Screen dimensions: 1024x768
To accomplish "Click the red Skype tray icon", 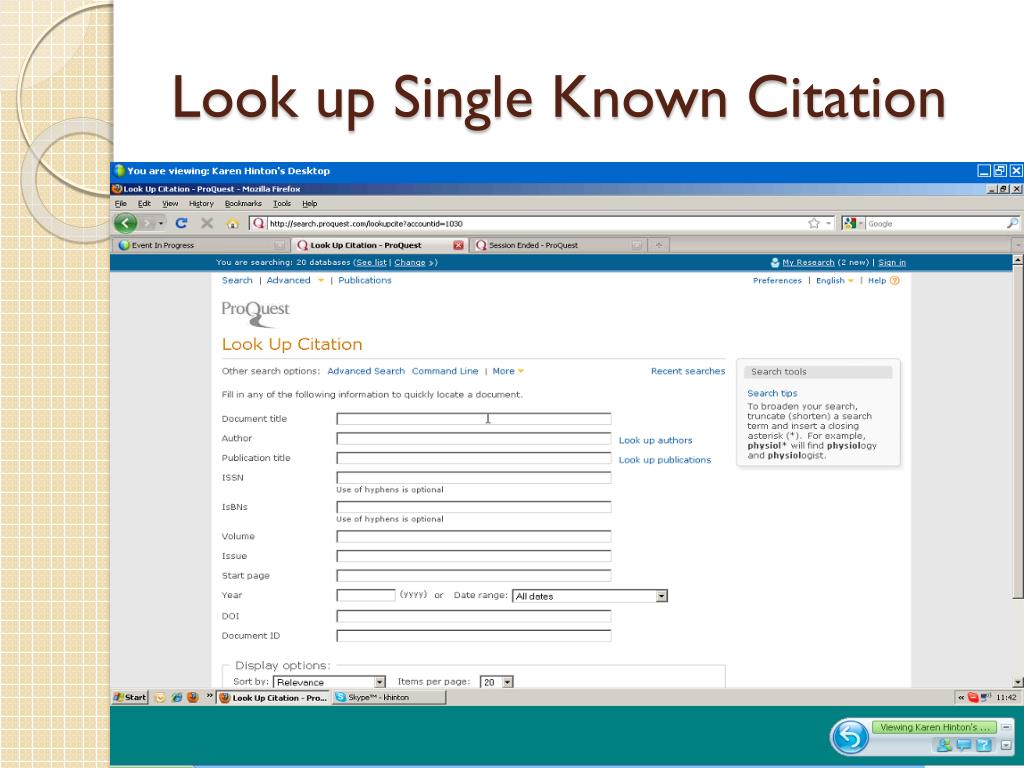I will coord(973,697).
